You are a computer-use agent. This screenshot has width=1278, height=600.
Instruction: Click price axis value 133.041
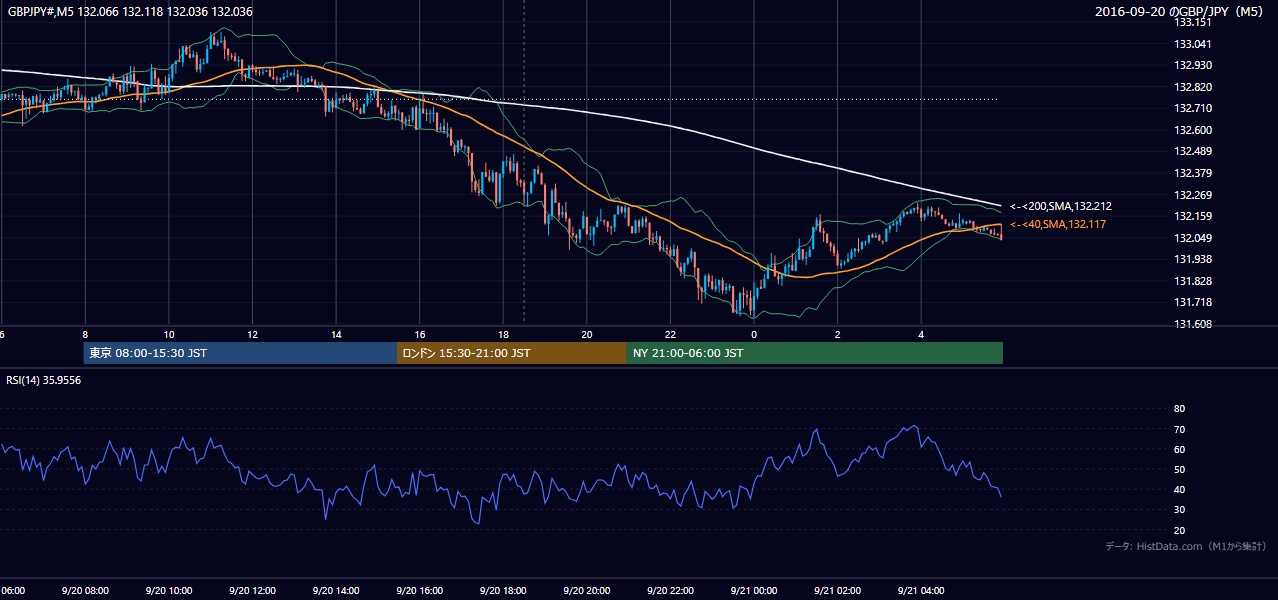click(x=1192, y=44)
